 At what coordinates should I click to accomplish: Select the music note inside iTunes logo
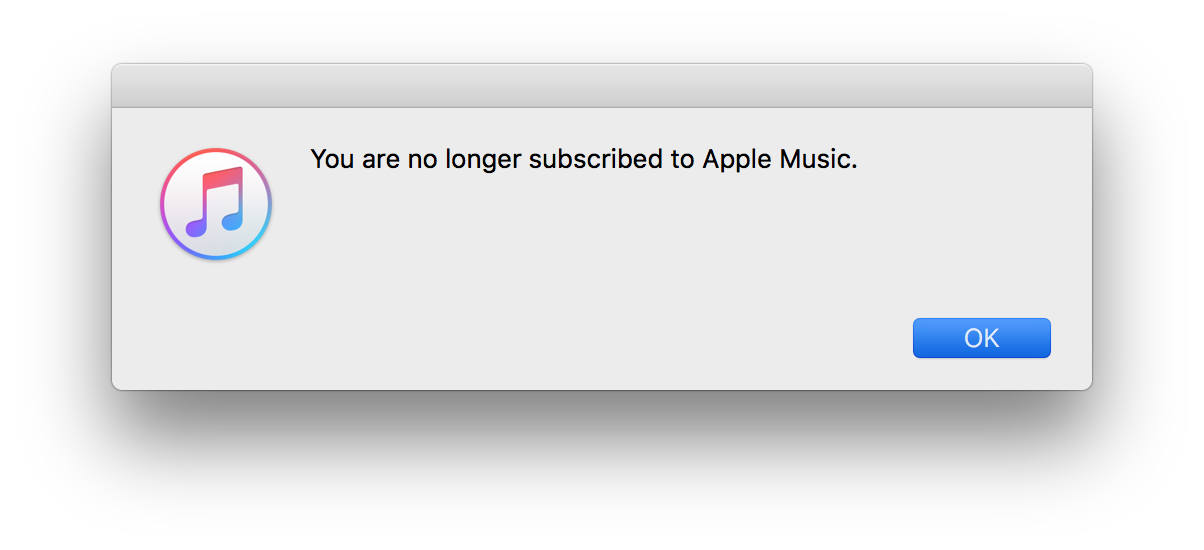215,202
